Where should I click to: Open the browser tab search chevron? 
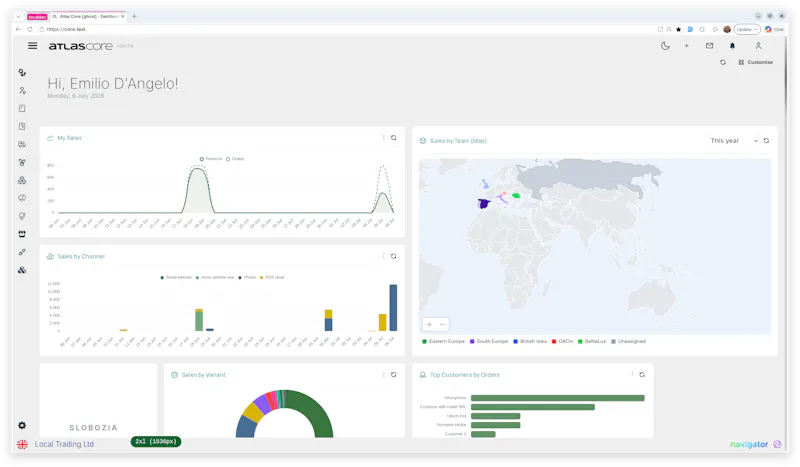tap(18, 16)
